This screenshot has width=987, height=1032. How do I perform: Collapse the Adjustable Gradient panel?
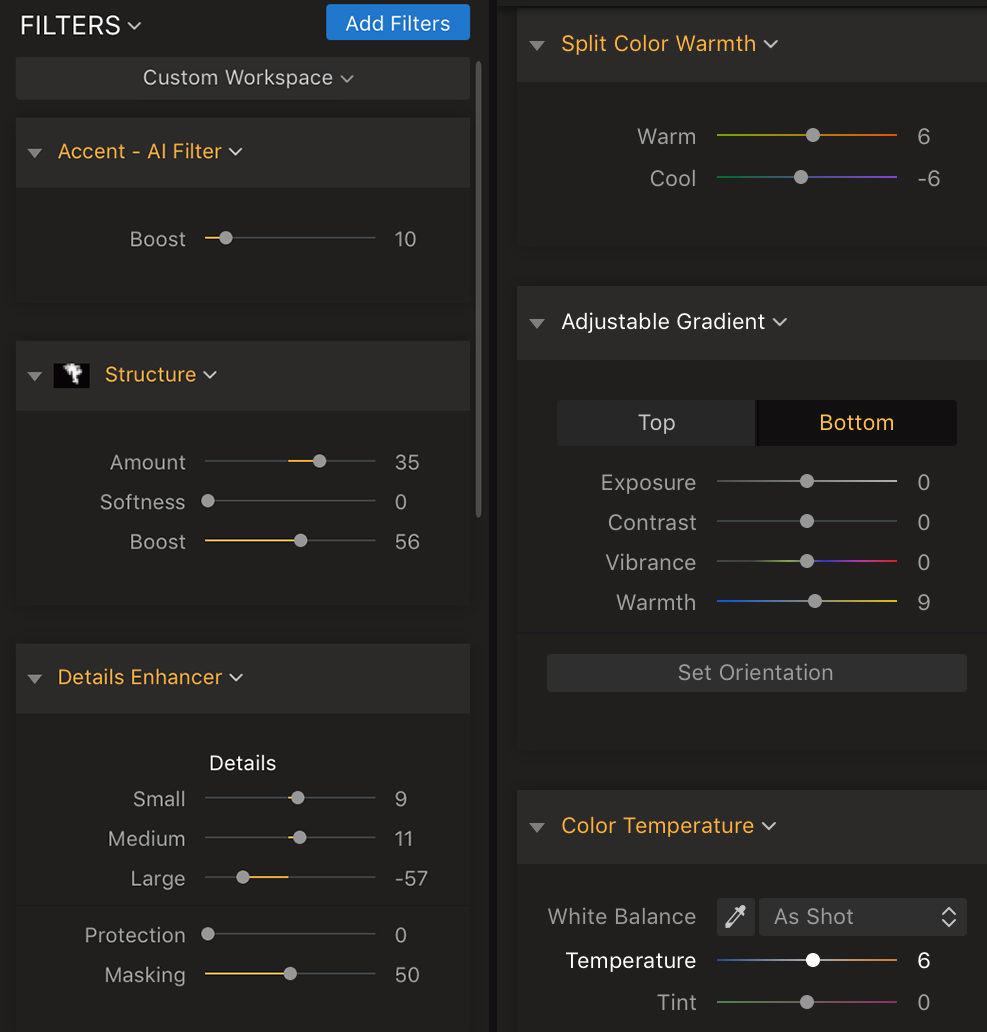pos(538,323)
